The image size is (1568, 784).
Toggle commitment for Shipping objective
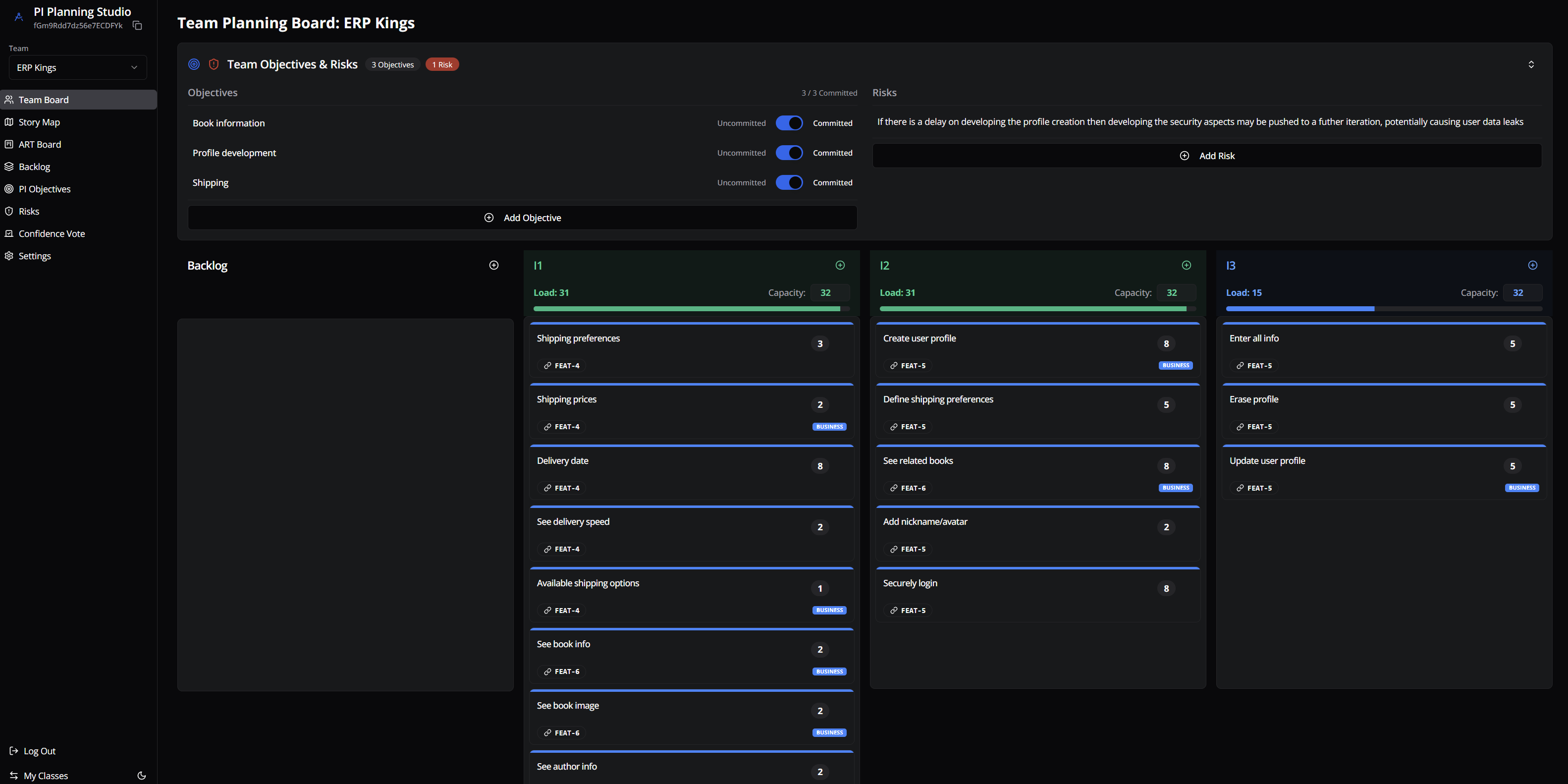click(790, 182)
